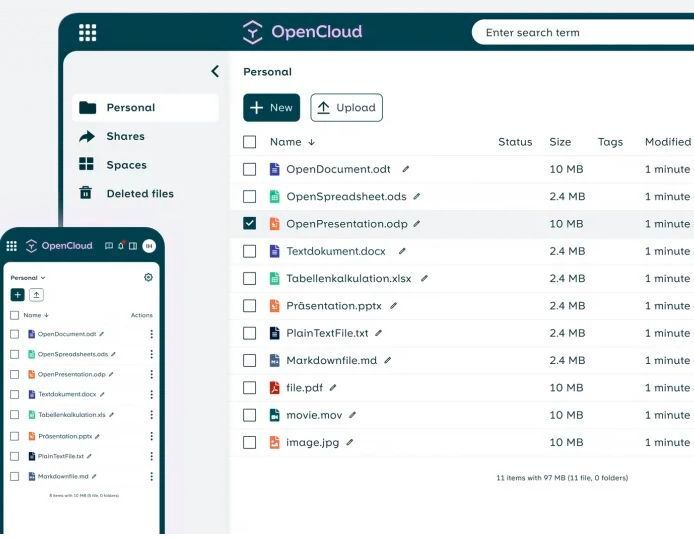Click the Enter search term field
This screenshot has width=694, height=538.
click(583, 32)
